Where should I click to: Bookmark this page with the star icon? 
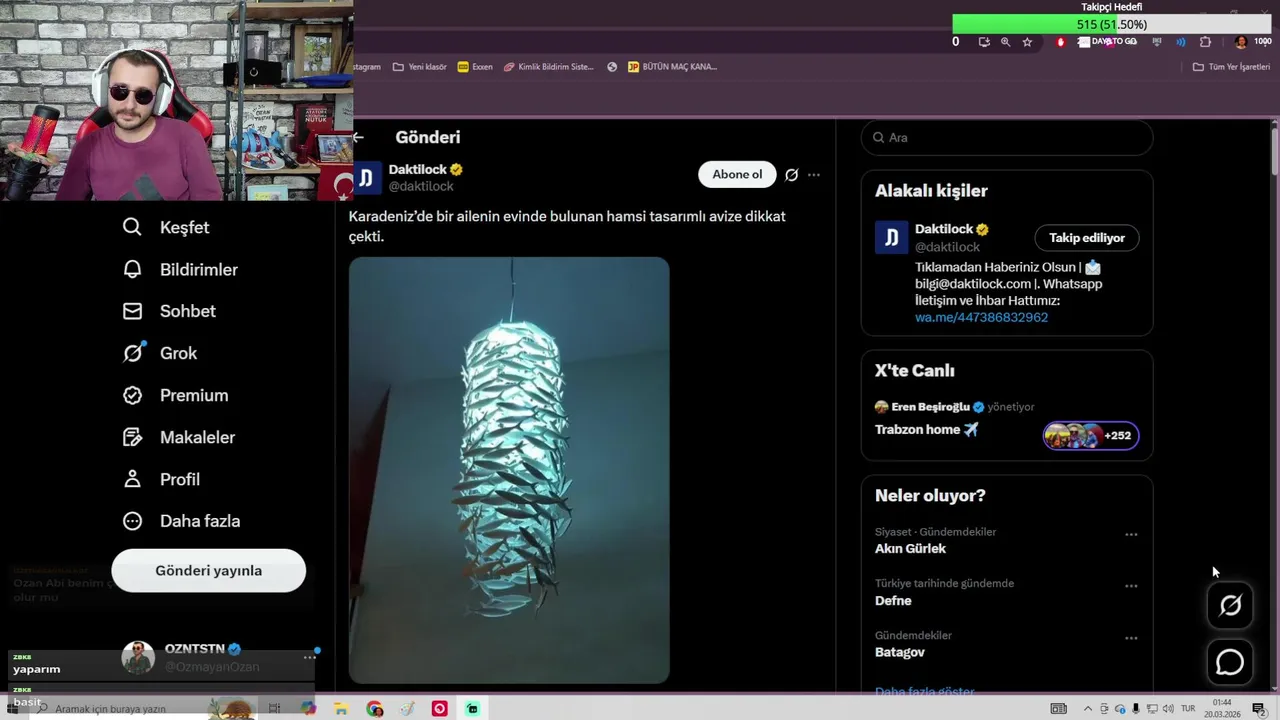click(x=1027, y=42)
